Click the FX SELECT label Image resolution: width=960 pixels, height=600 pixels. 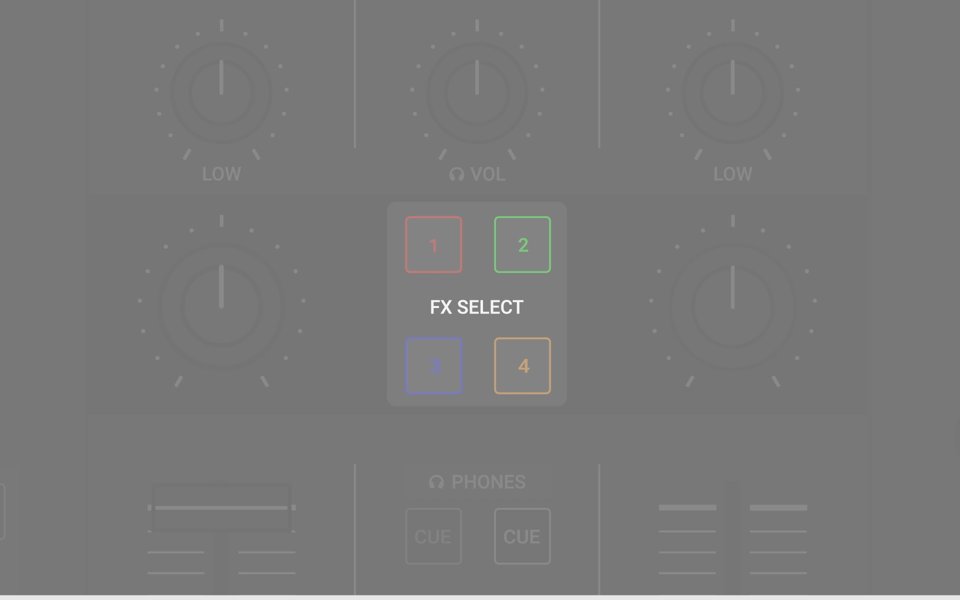(476, 307)
